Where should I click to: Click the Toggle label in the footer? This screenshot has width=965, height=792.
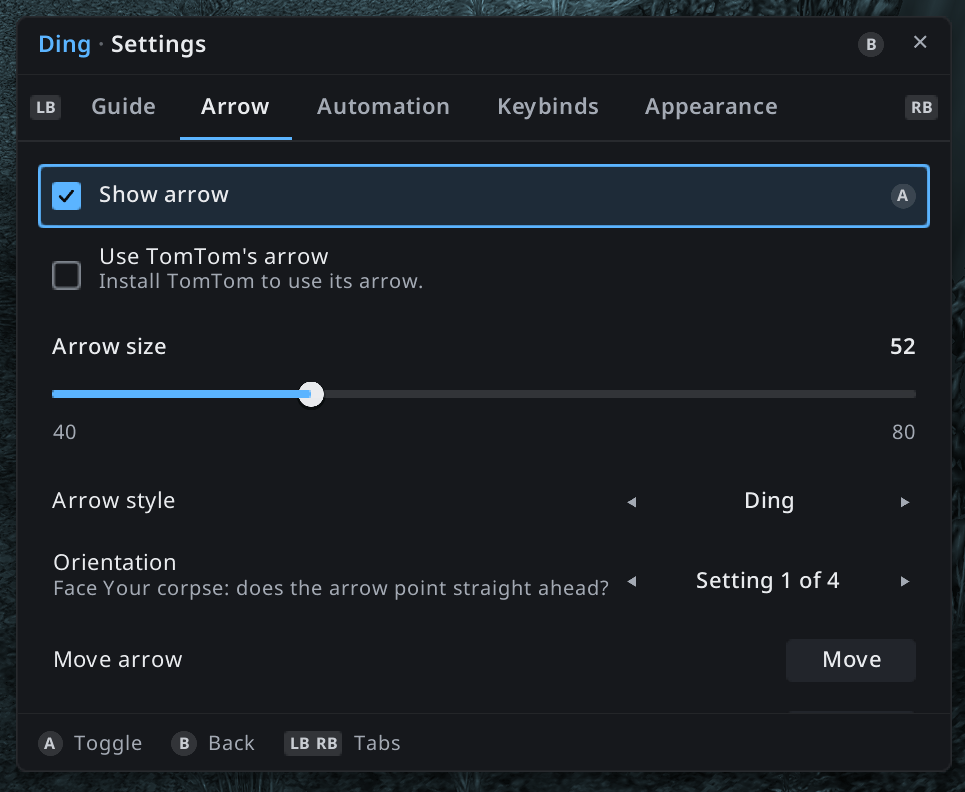(x=108, y=743)
